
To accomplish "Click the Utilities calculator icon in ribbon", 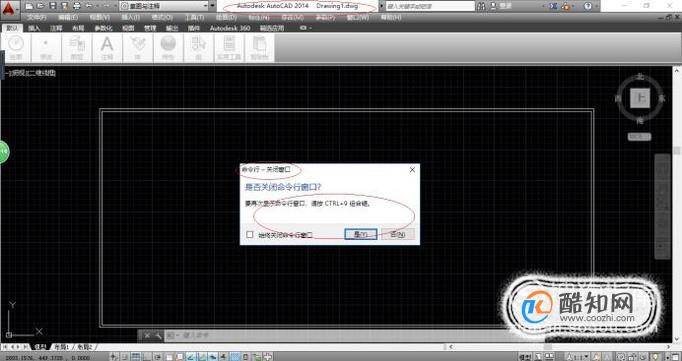I will 229,45.
